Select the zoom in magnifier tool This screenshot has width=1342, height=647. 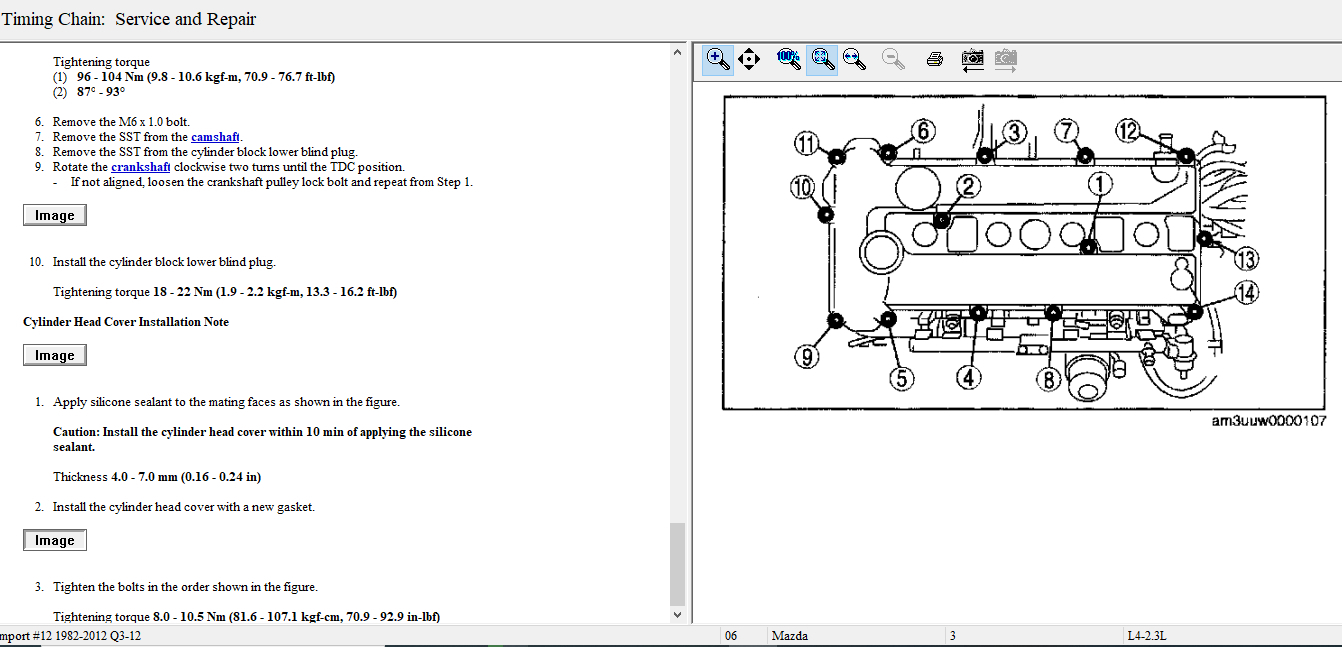coord(717,59)
